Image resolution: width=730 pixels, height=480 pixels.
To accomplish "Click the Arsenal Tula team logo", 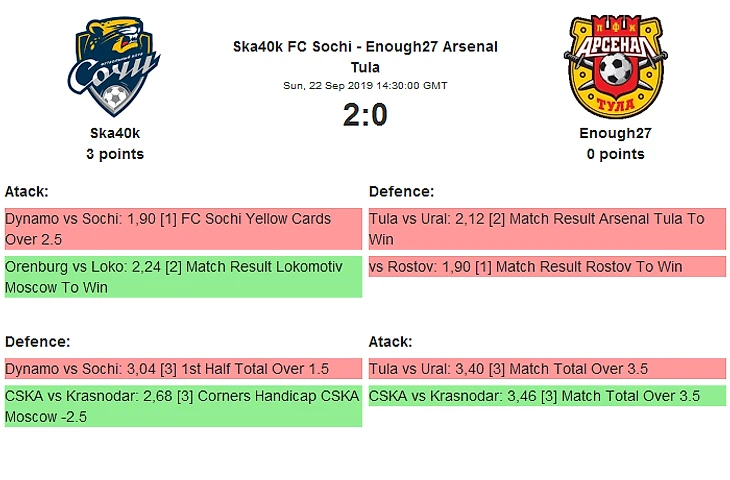I will (x=617, y=66).
